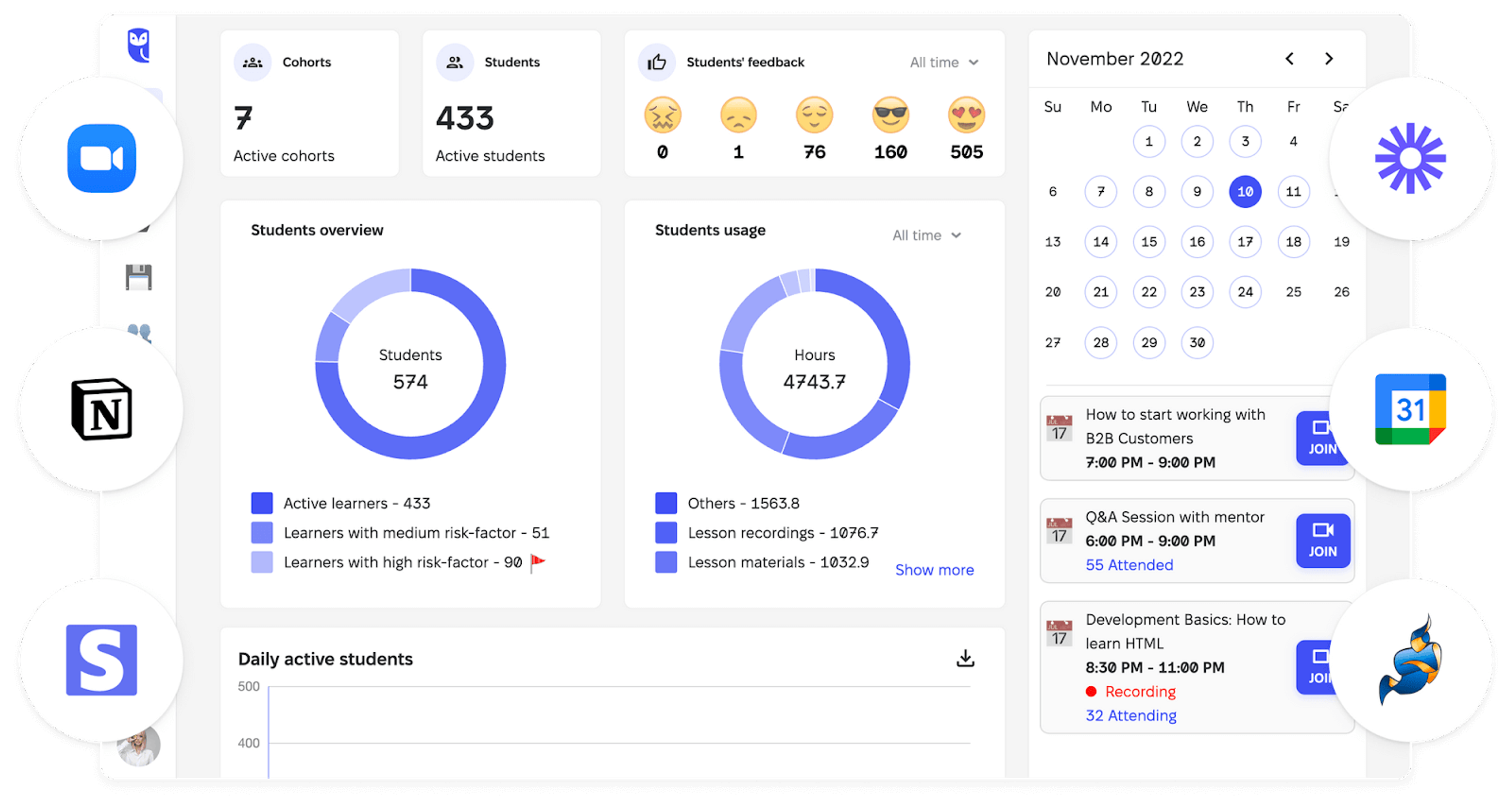The height and width of the screenshot is (803, 1512).
Task: Open the 55 Attended link
Action: coord(1129,565)
